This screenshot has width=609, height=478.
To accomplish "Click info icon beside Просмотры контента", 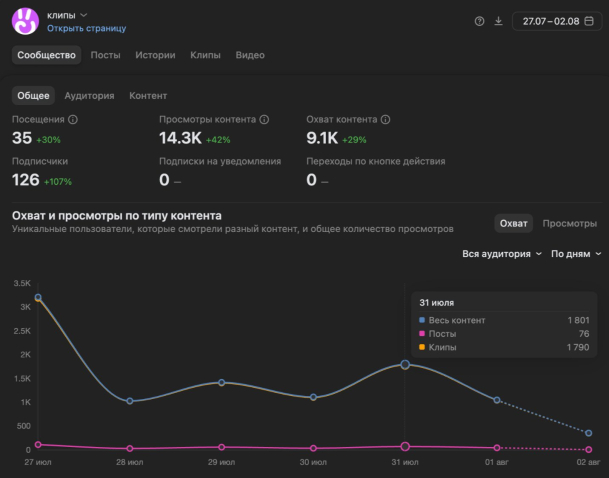I will [264, 120].
